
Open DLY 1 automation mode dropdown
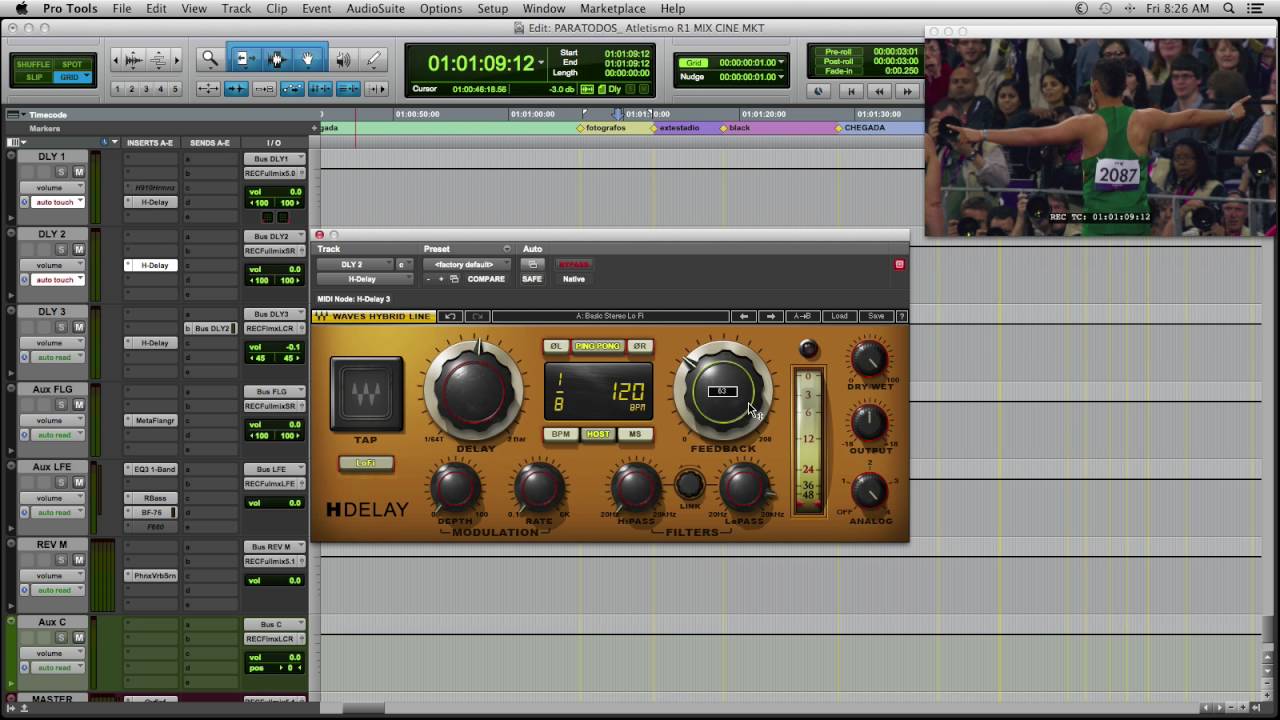tap(59, 202)
